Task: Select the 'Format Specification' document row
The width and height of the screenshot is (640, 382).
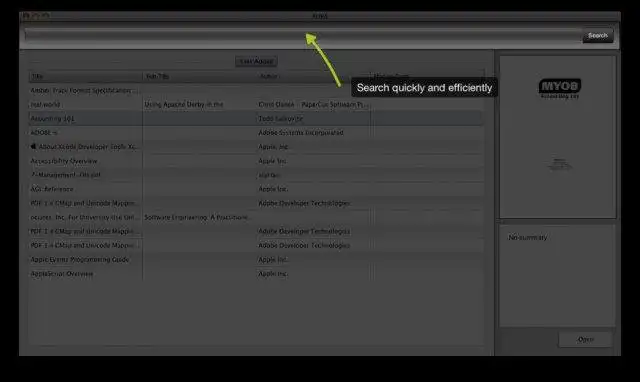Action: tap(256, 91)
